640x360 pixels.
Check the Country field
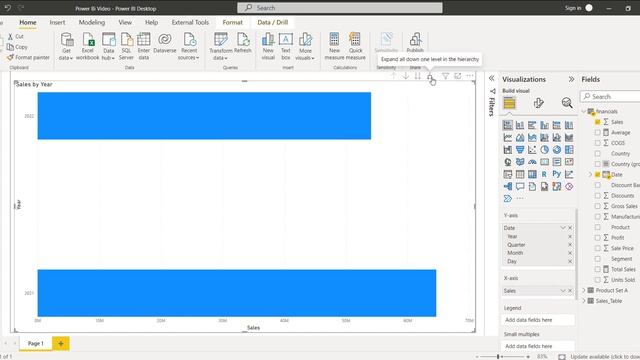(598, 153)
